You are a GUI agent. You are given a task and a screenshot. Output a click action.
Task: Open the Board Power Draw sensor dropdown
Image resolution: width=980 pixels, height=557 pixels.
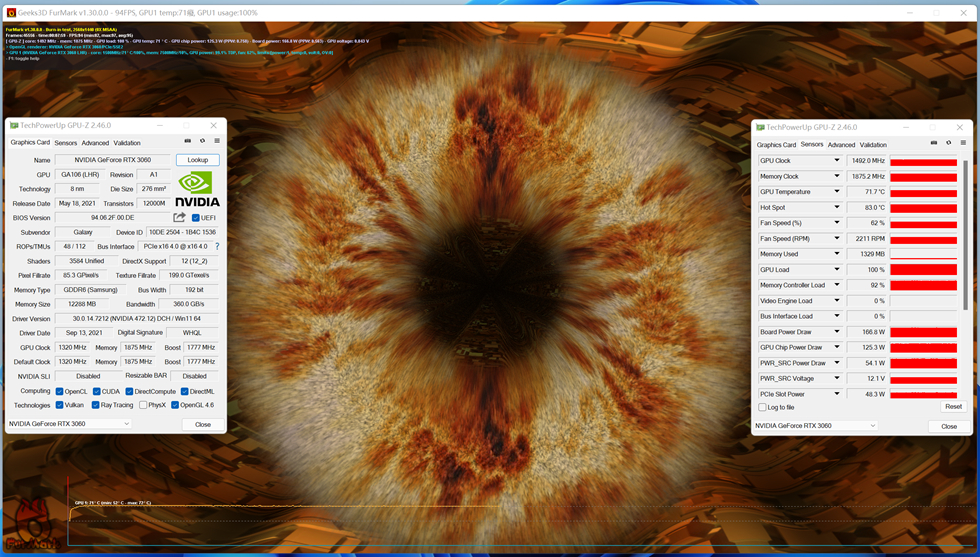[836, 332]
